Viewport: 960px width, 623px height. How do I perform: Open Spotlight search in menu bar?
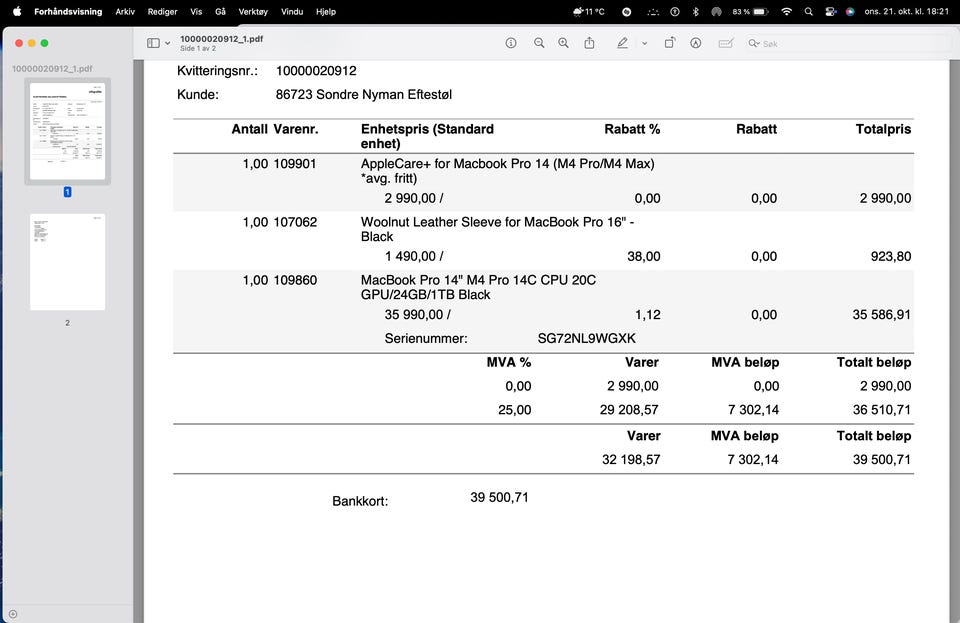809,12
